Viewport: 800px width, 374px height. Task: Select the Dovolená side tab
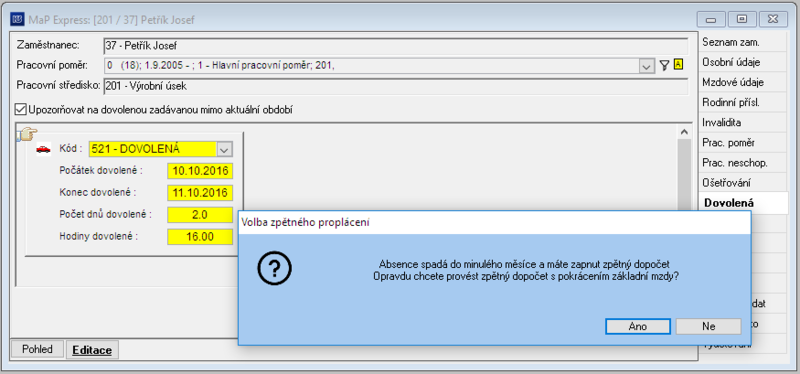[x=743, y=203]
